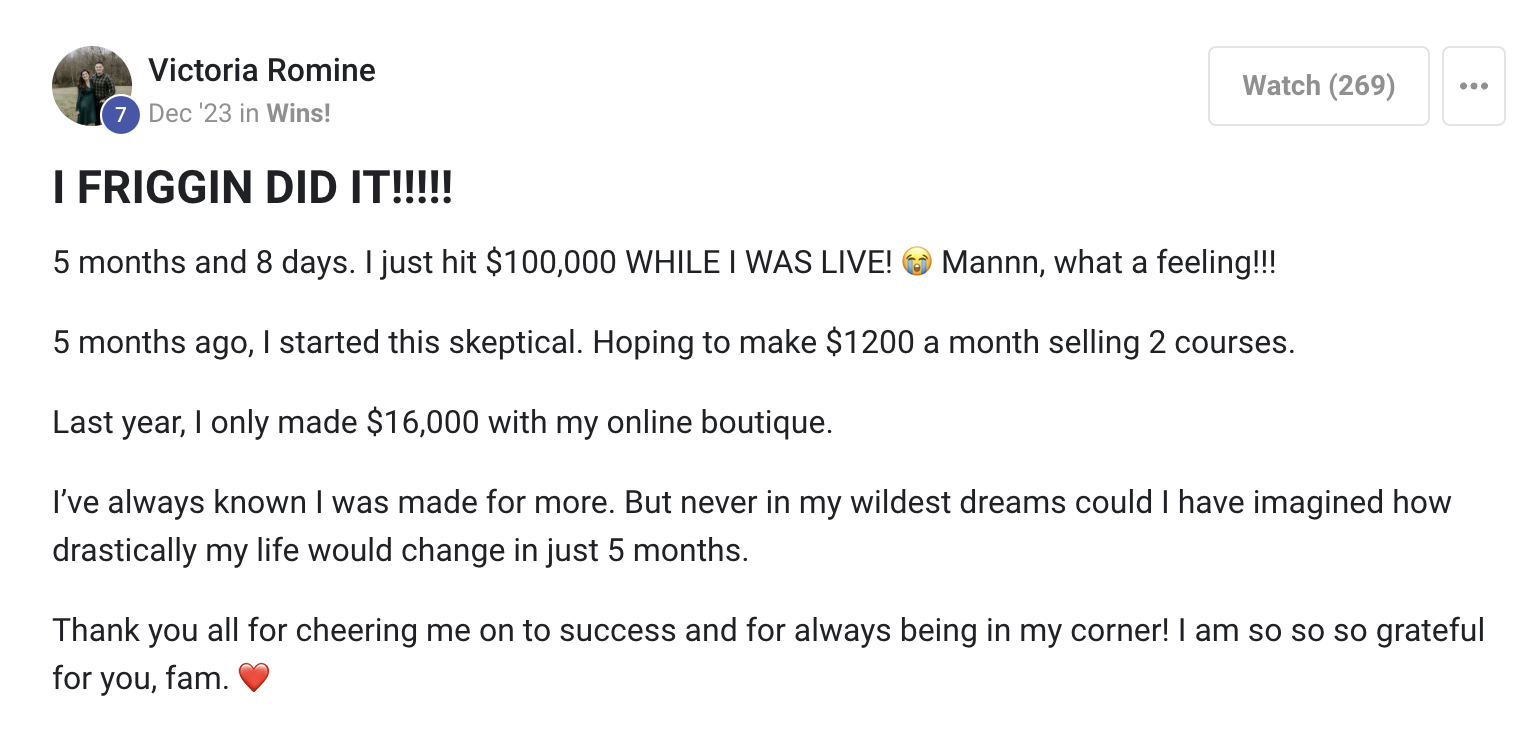Screen dimensions: 1538x740
Task: Click the Dec '23 post date
Action: pyautogui.click(x=189, y=113)
